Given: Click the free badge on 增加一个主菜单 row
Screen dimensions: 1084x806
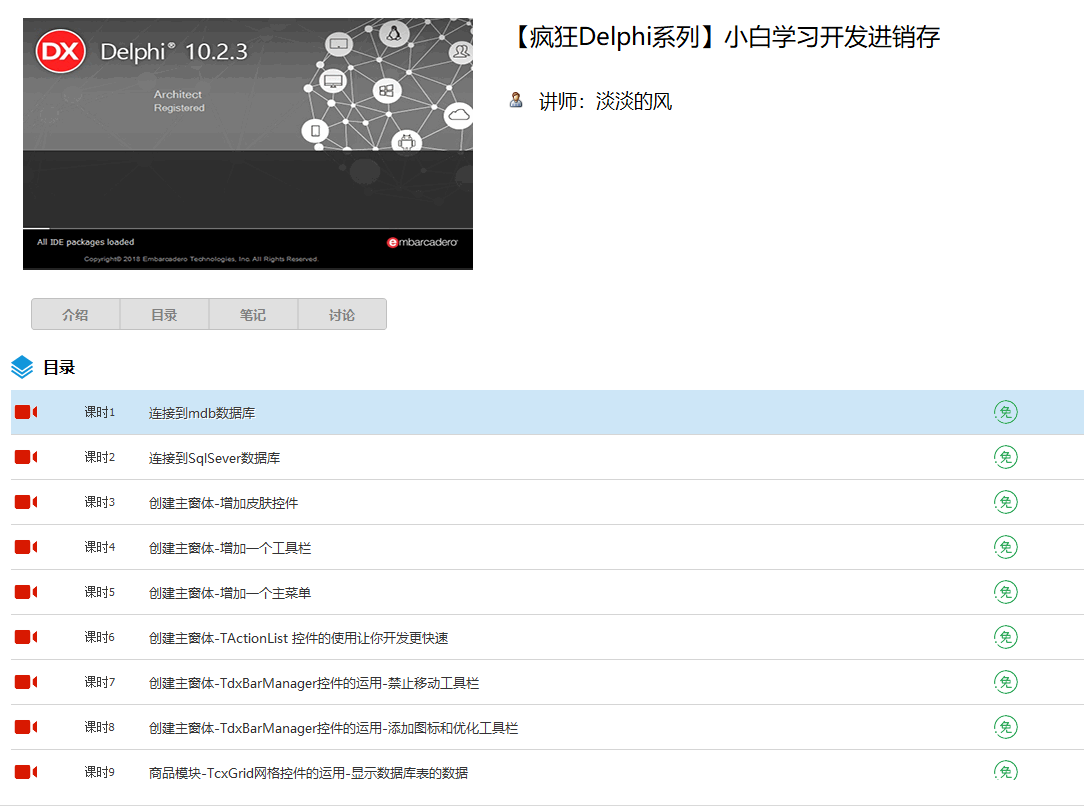Looking at the screenshot, I should coord(1006,592).
